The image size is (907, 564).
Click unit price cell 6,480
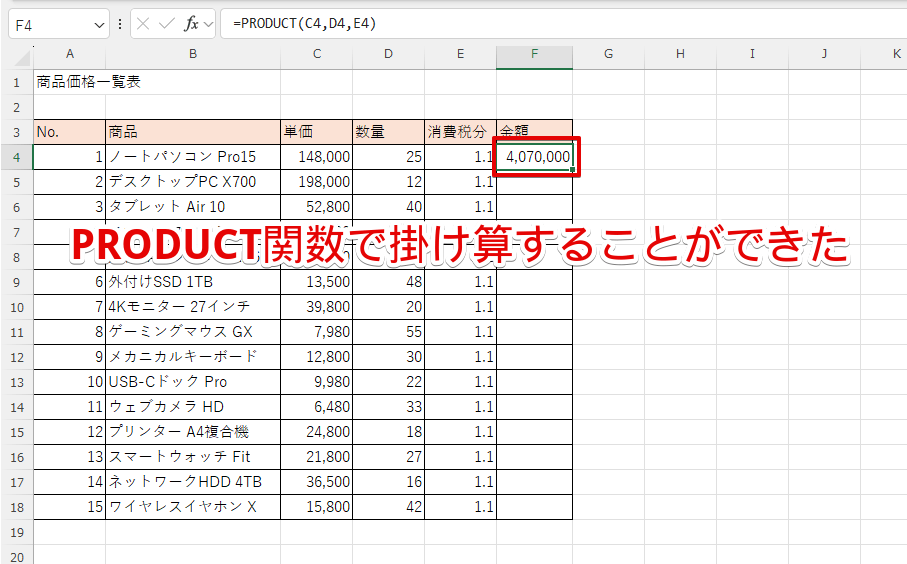click(x=316, y=407)
